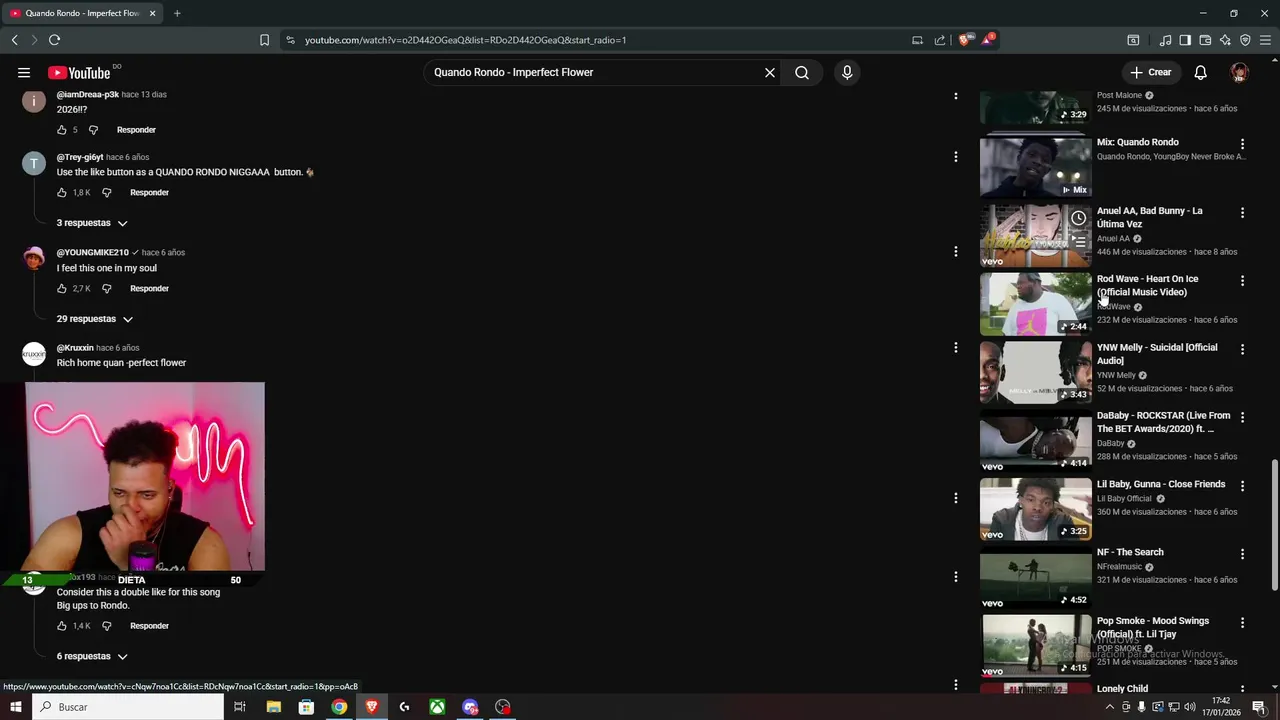This screenshot has height=720, width=1280.
Task: Click the address bar URL
Action: tap(465, 40)
